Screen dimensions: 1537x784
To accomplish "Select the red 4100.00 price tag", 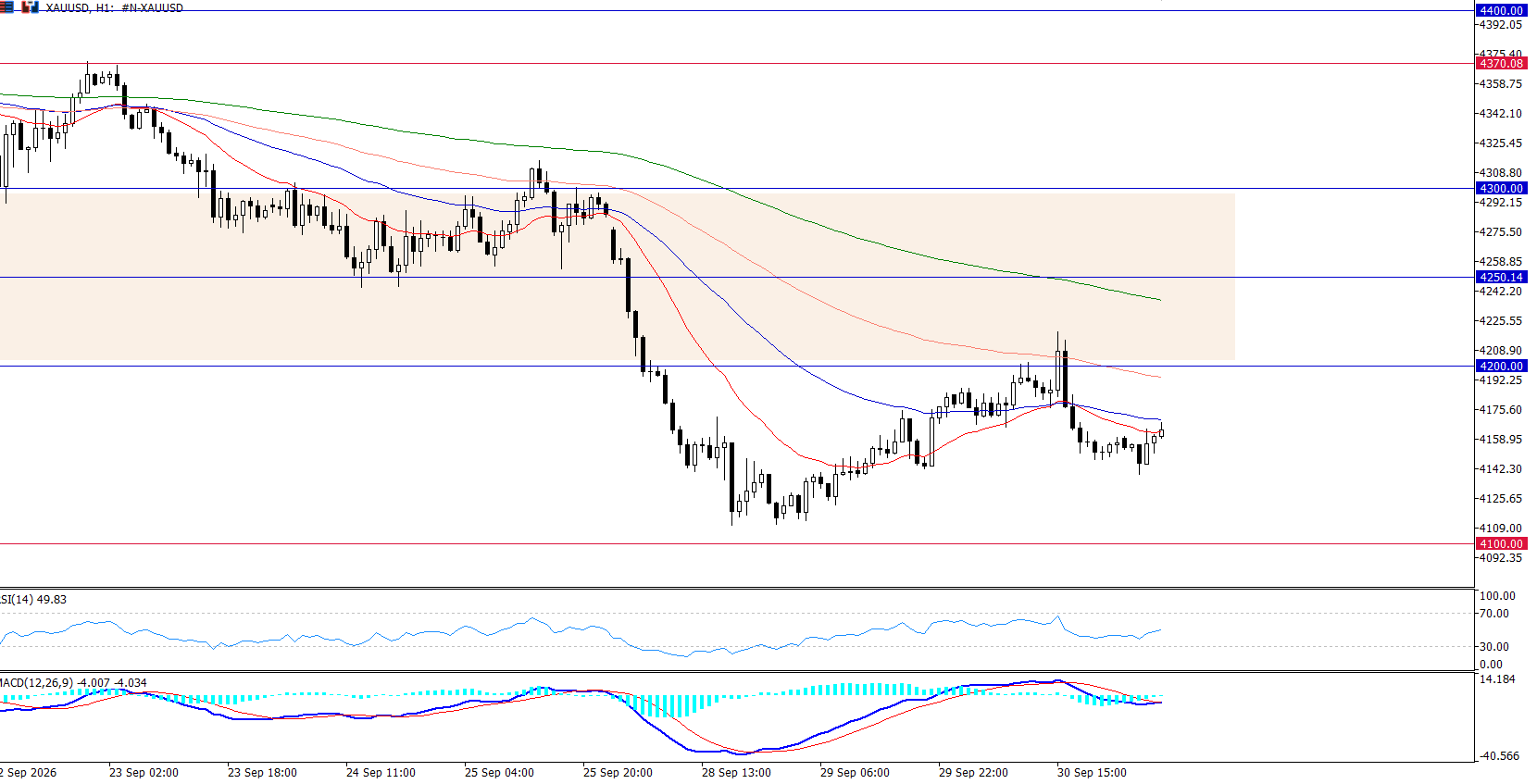I will [1501, 544].
